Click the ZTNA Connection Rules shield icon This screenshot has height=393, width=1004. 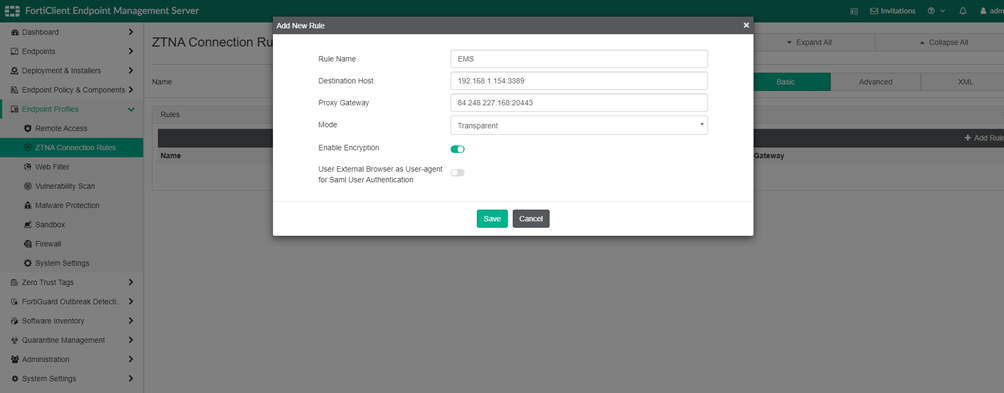tap(28, 148)
